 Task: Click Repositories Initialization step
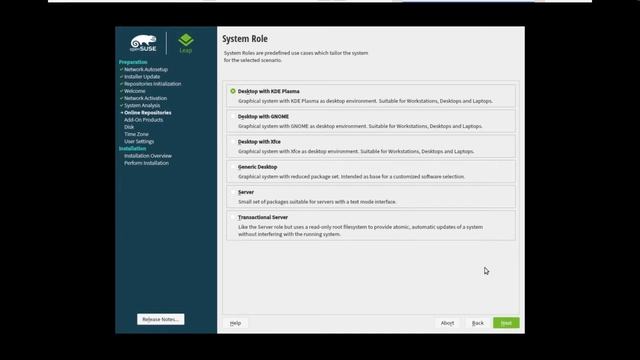[153, 84]
